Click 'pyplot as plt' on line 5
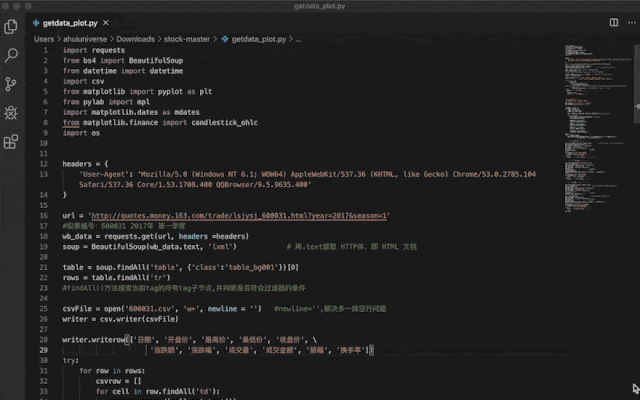This screenshot has width=640, height=400. 185,91
